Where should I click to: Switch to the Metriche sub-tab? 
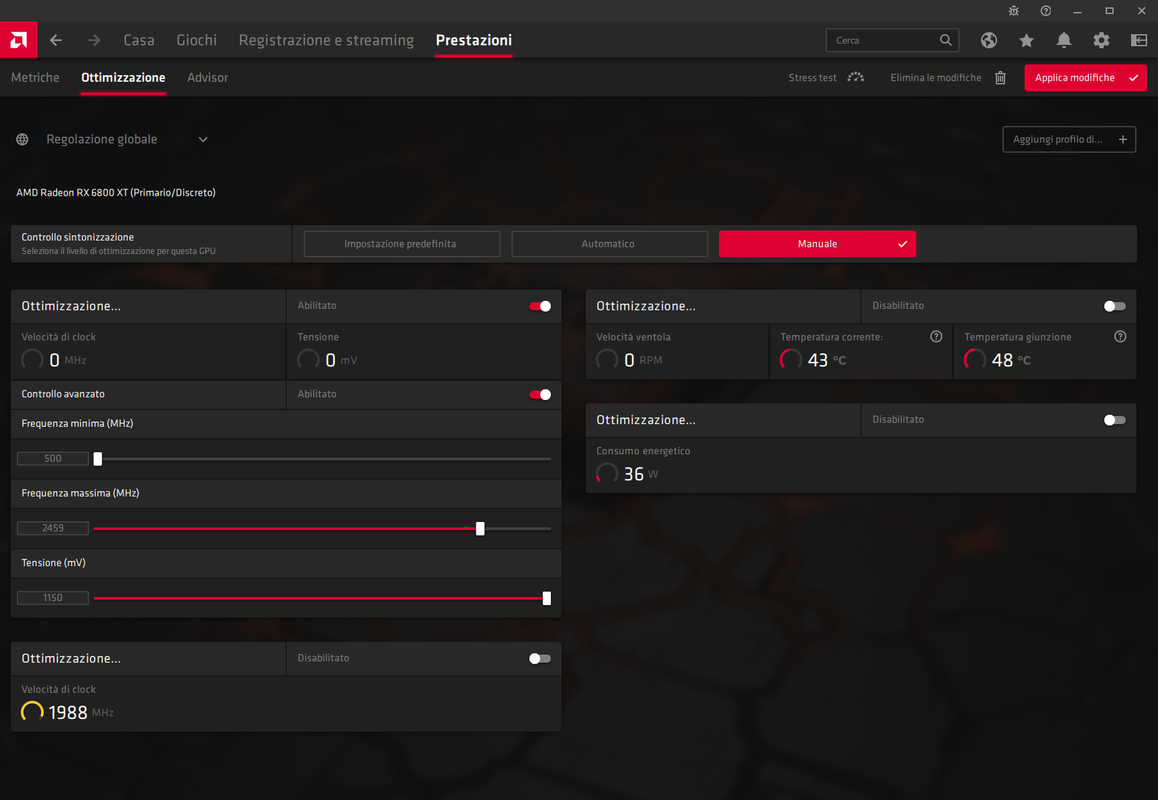tap(35, 78)
